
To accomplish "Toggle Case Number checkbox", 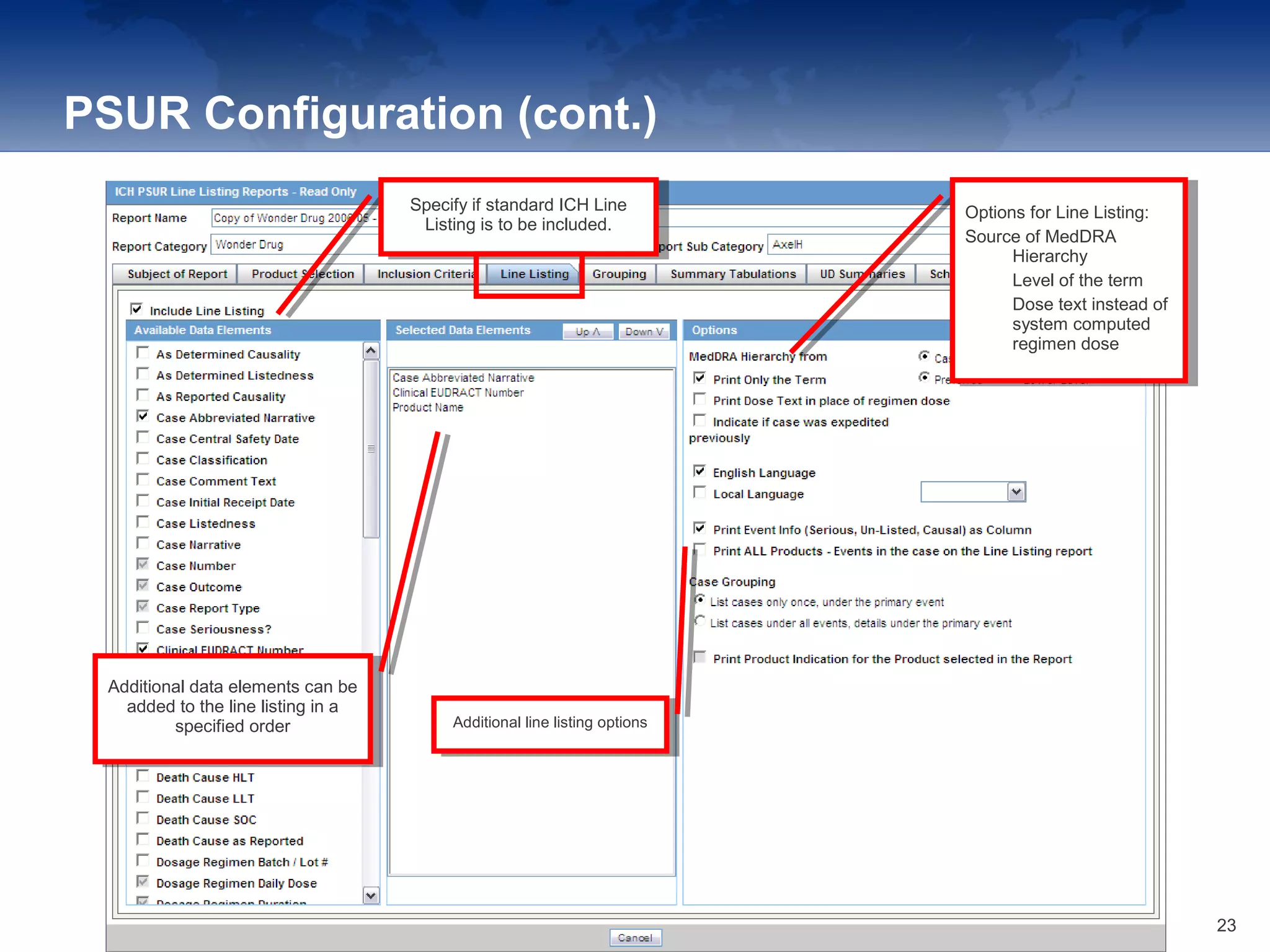I will [143, 564].
